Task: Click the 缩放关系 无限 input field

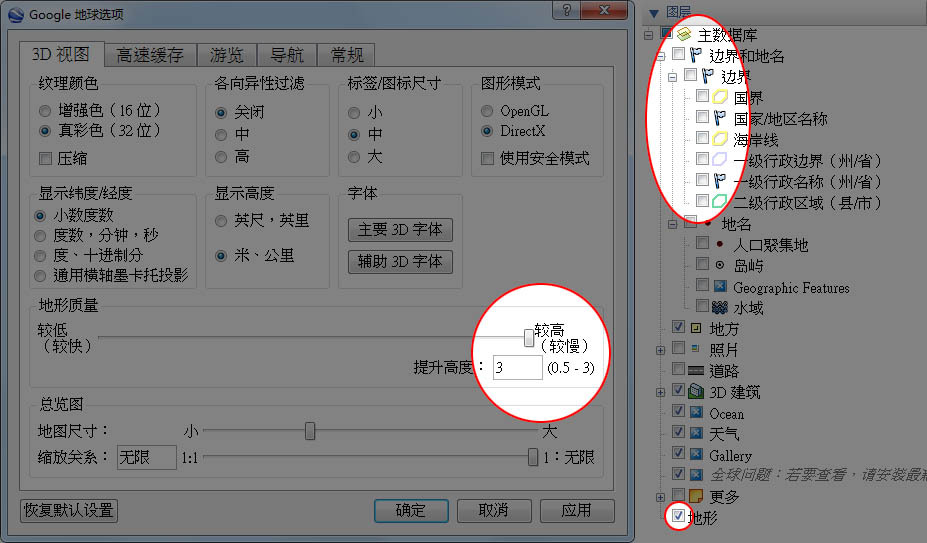Action: 147,457
